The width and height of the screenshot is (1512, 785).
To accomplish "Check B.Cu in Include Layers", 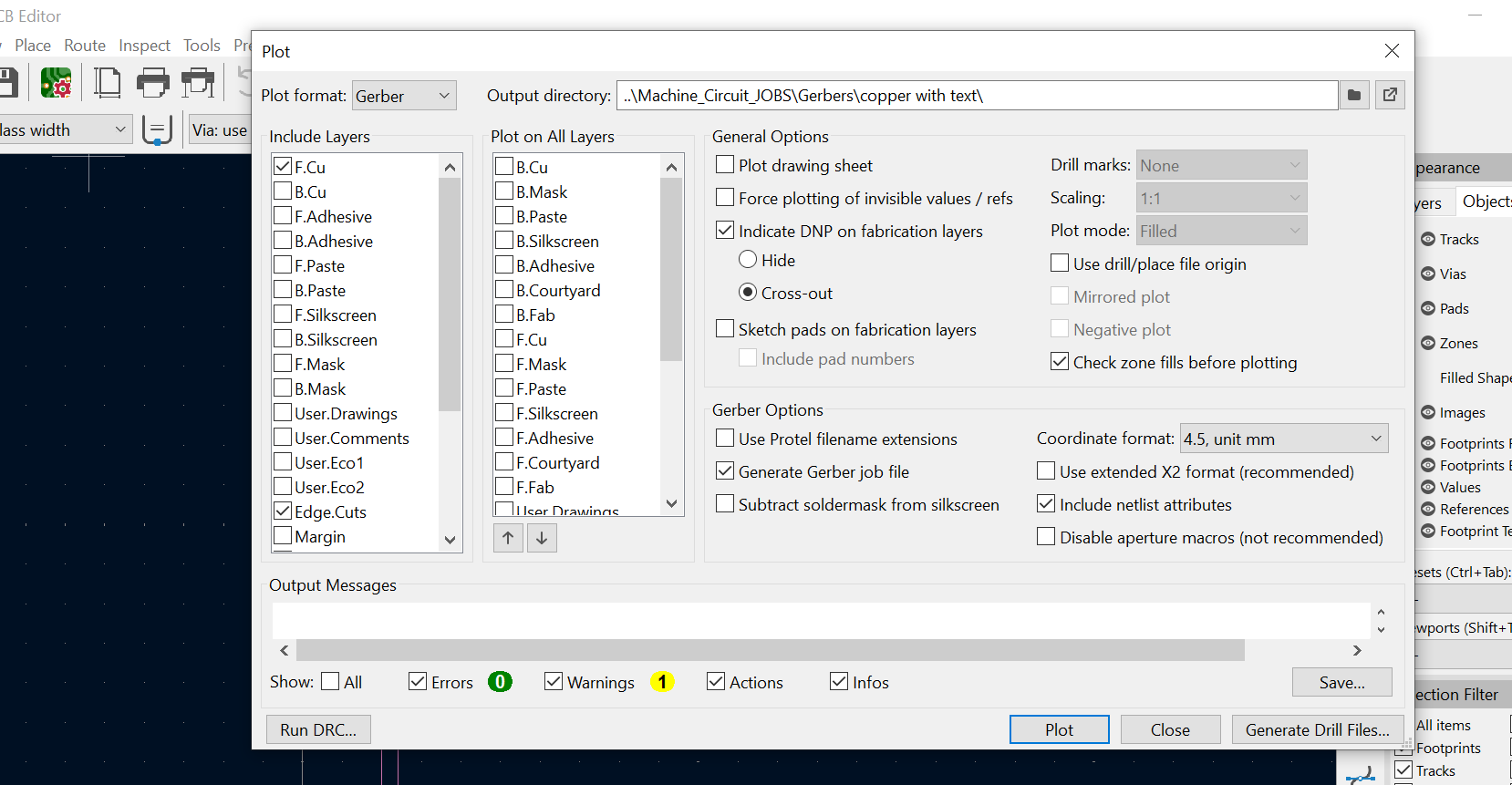I will click(283, 191).
